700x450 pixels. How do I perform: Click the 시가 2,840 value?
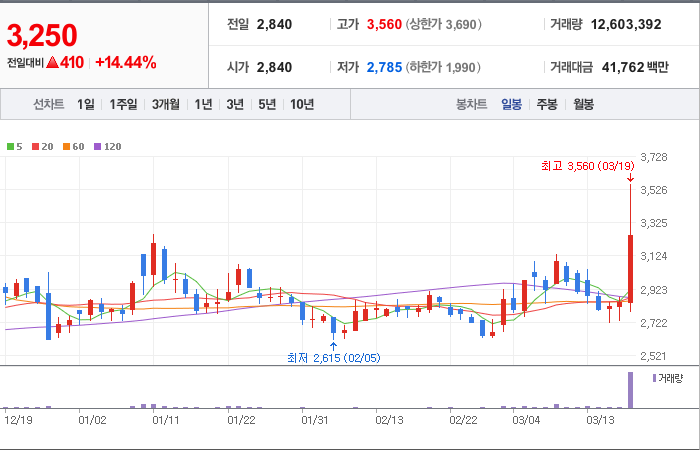click(274, 67)
